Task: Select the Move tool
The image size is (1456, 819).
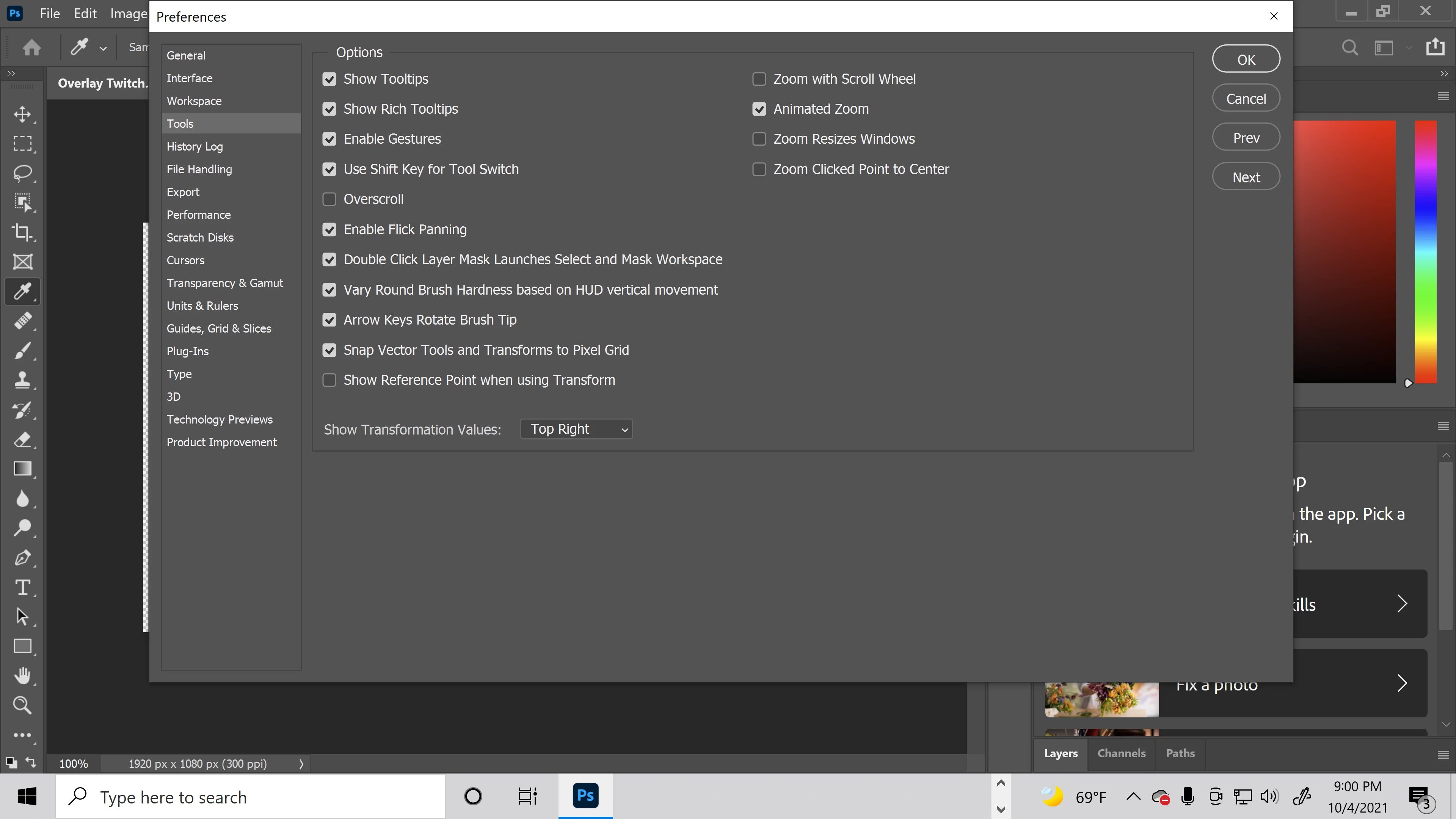Action: [x=23, y=114]
